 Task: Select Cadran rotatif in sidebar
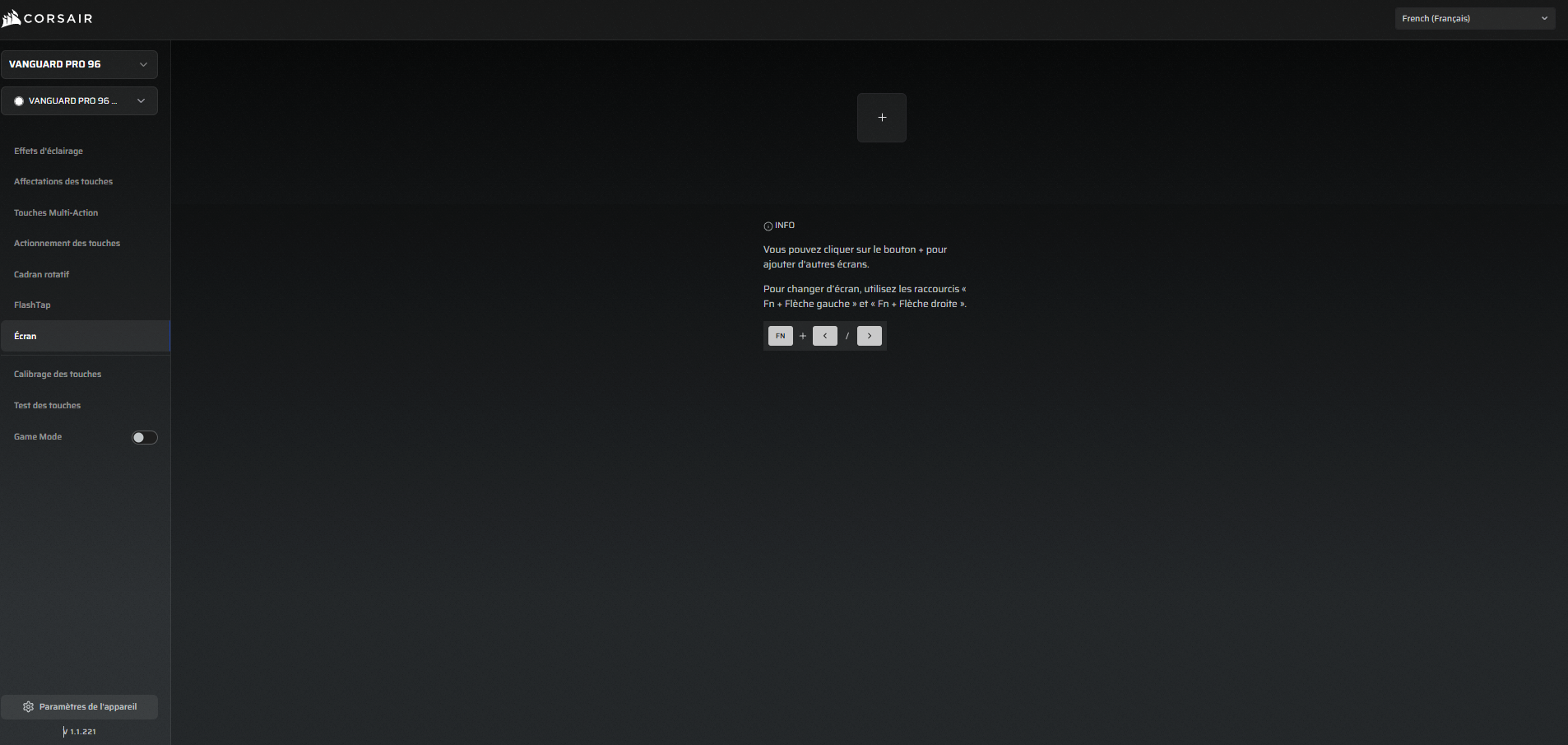click(x=41, y=275)
